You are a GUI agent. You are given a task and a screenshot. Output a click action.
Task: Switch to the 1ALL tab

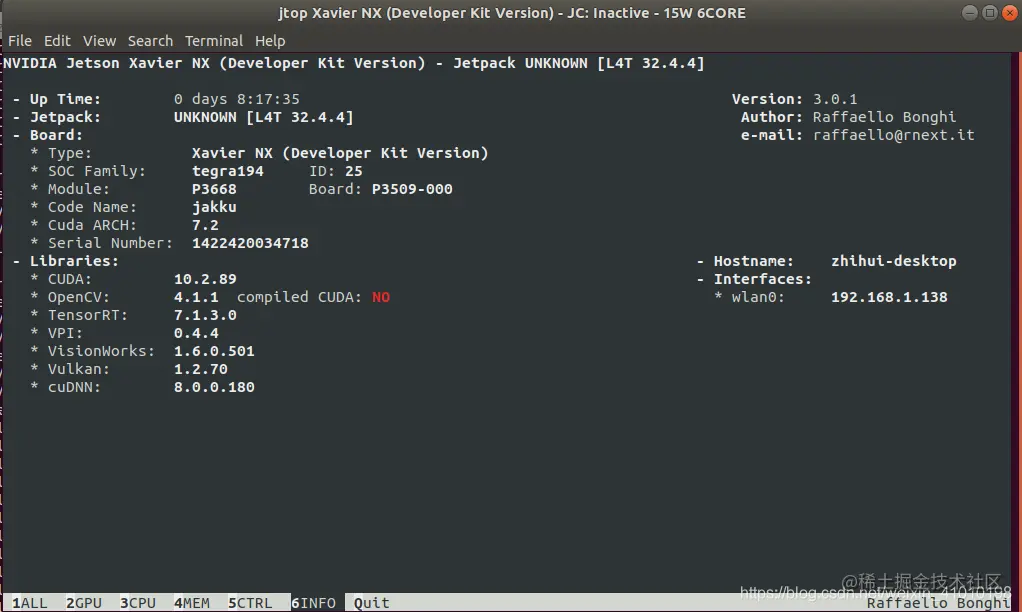point(29,603)
